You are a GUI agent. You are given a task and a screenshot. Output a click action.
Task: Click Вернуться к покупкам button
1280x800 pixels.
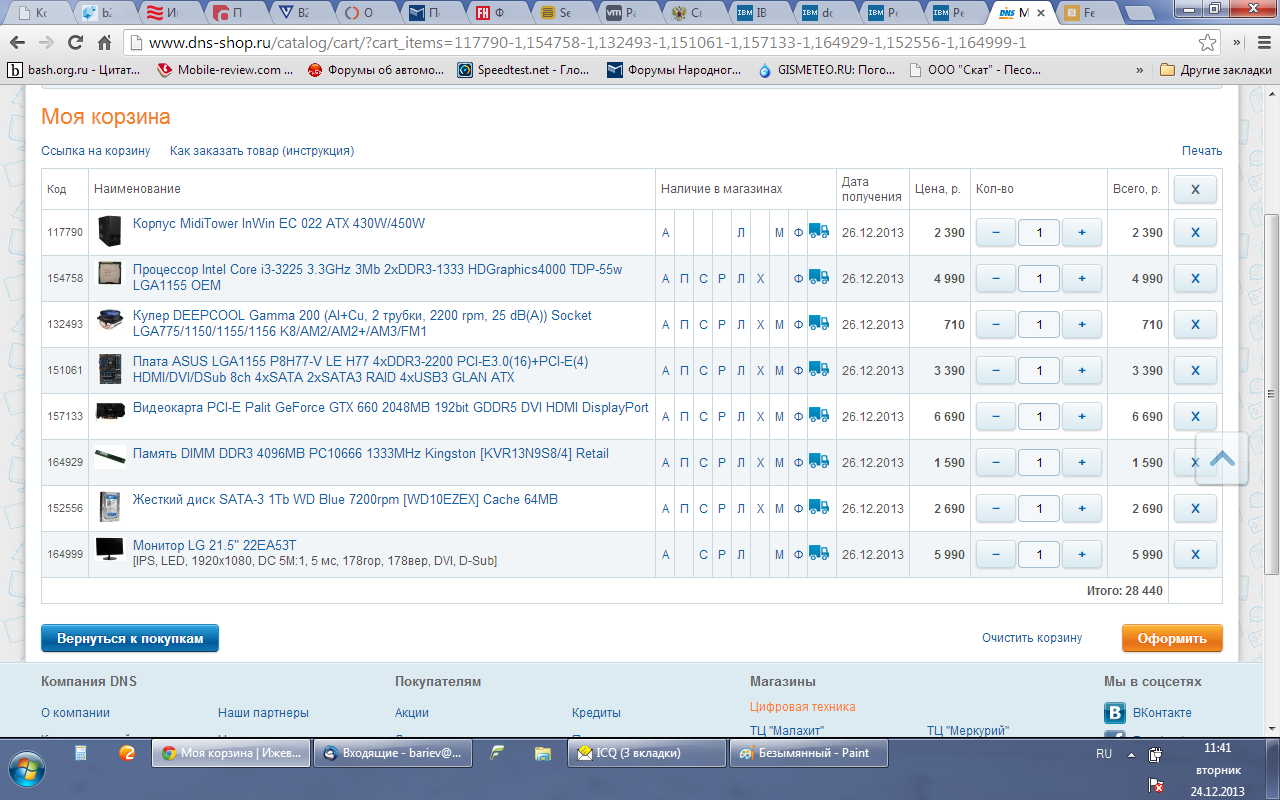pyautogui.click(x=130, y=638)
